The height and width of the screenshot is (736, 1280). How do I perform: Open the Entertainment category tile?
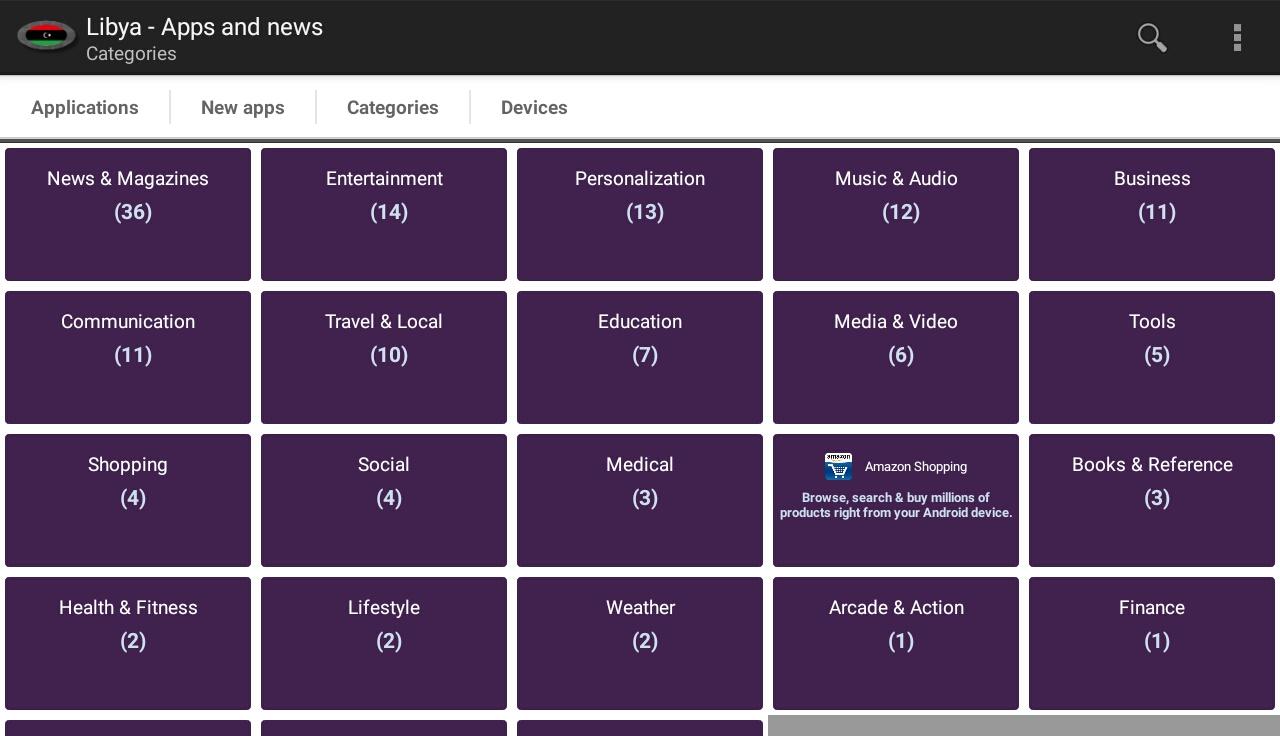pyautogui.click(x=384, y=214)
